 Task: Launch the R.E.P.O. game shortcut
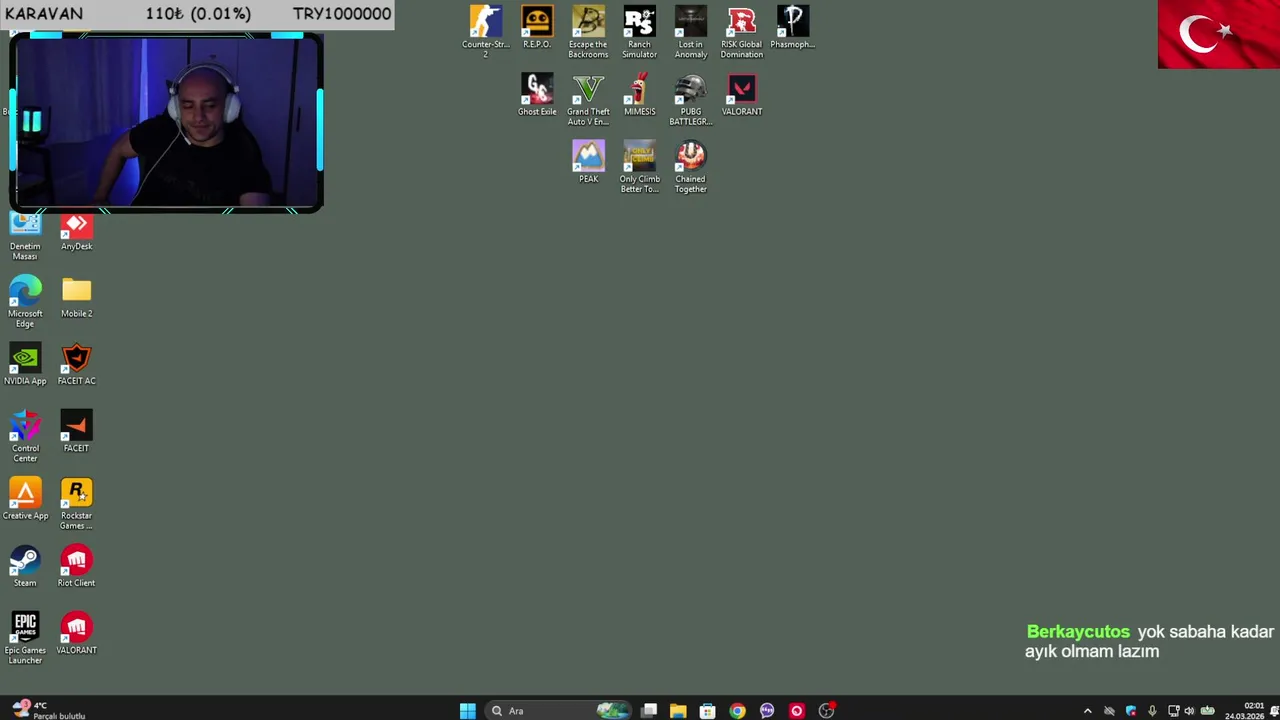(537, 27)
